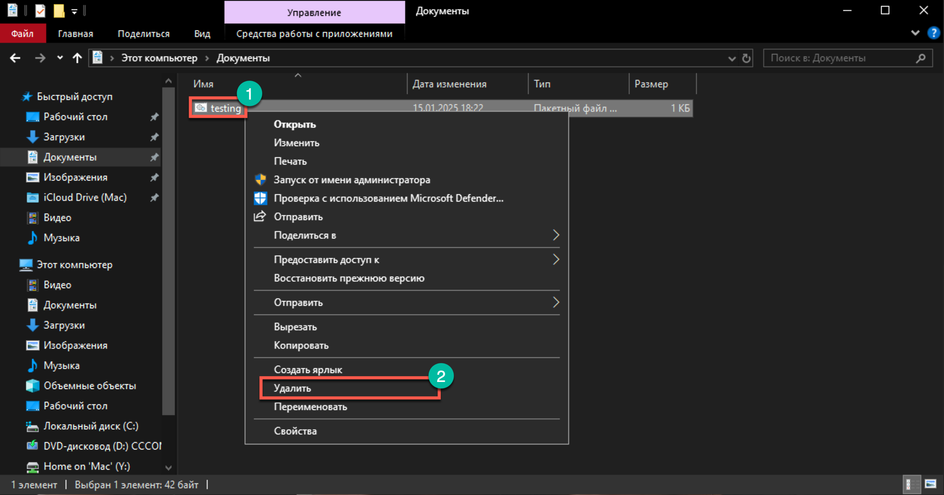
Task: Go up one folder level arrow
Action: (x=77, y=58)
